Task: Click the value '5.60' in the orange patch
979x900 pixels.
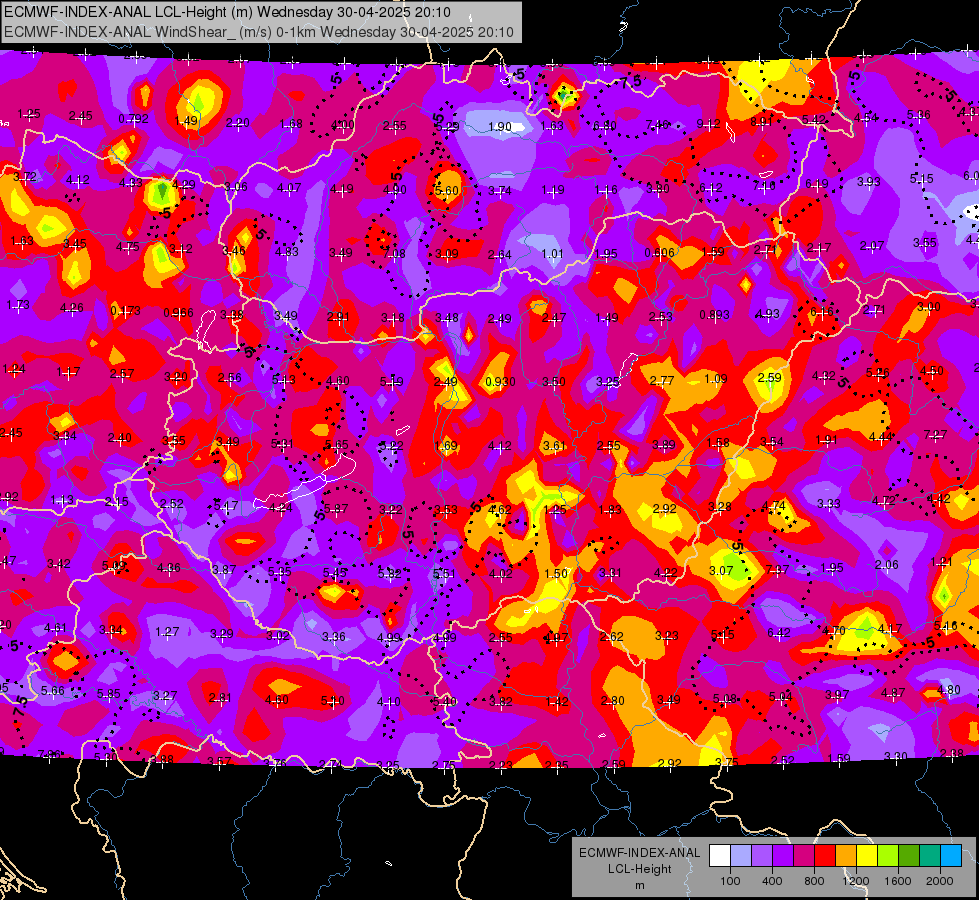Action: 446,190
